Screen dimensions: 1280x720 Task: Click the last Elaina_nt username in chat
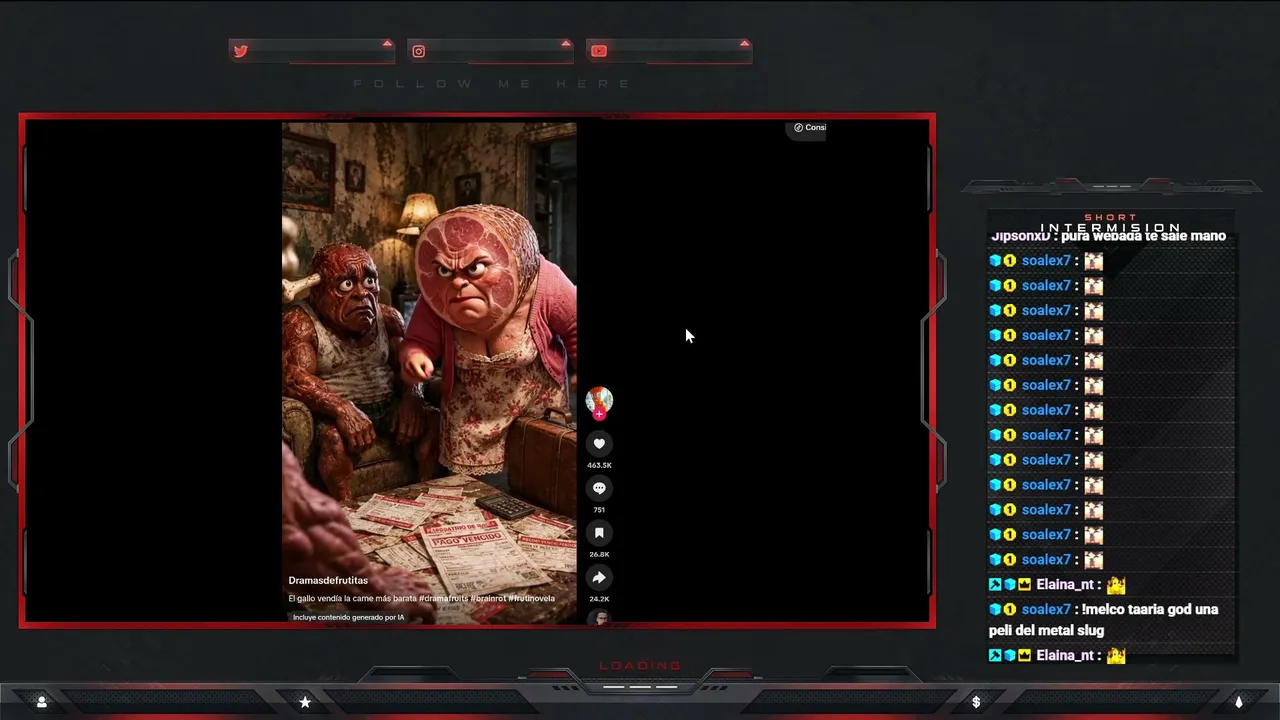click(1066, 655)
